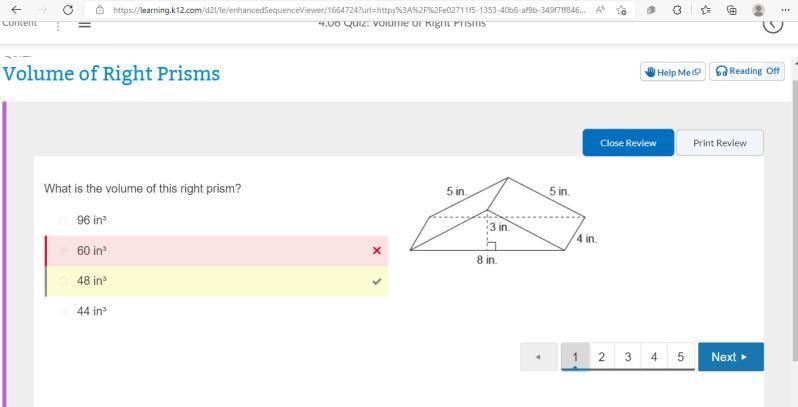Go to question 5 in pagination
Screen dimensions: 798x407
click(680, 357)
